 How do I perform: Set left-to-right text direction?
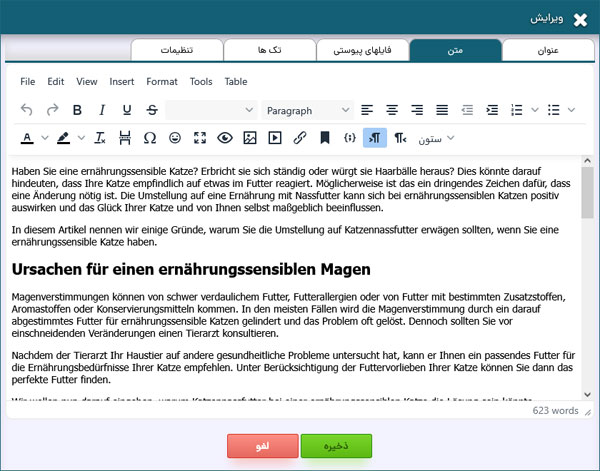[x=375, y=138]
